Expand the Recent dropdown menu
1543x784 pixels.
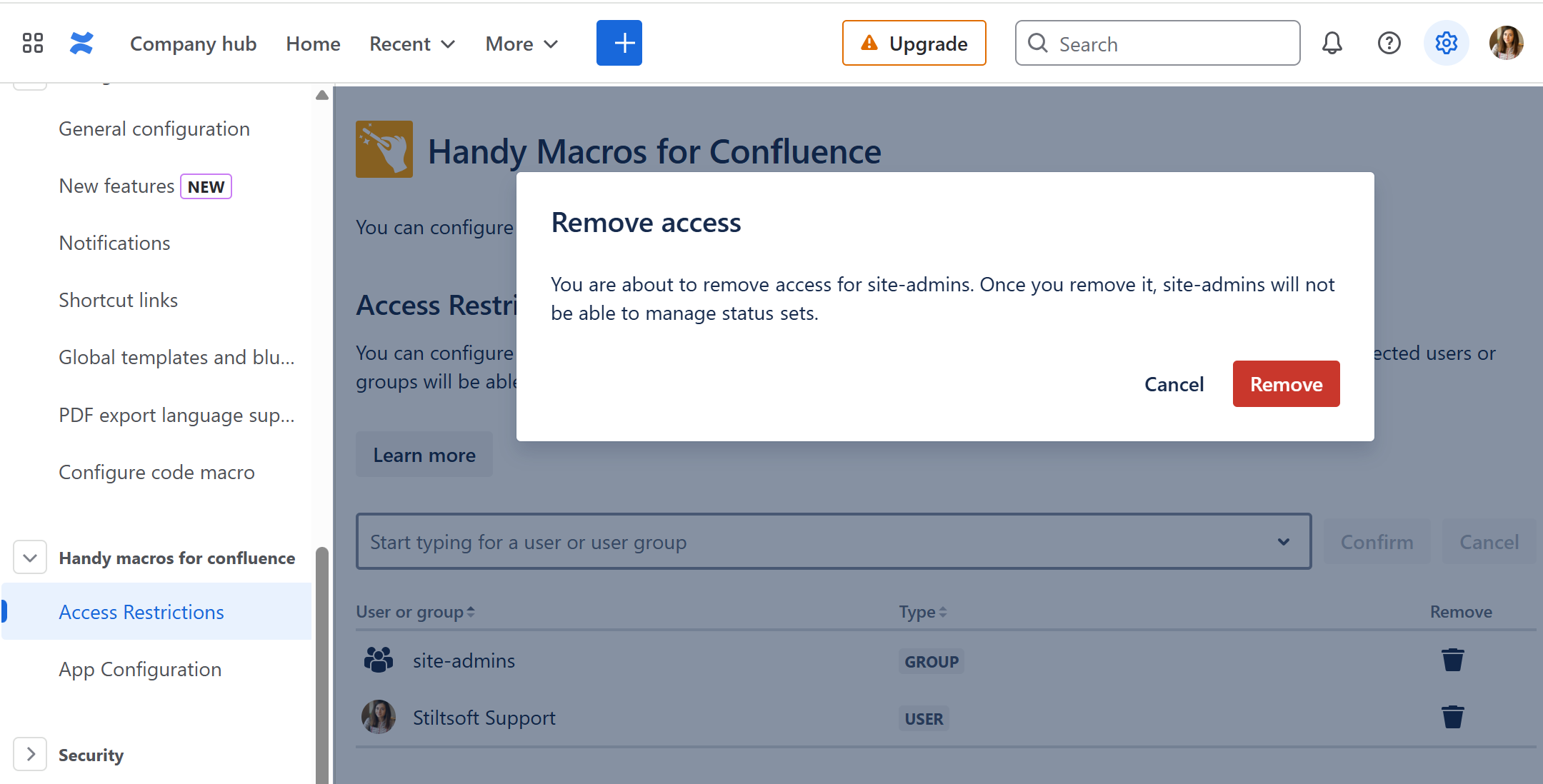(x=412, y=44)
